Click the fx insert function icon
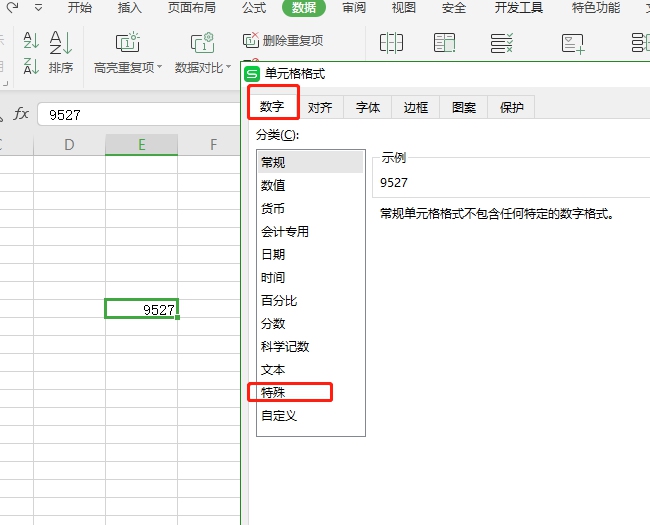650x525 pixels. (21, 114)
